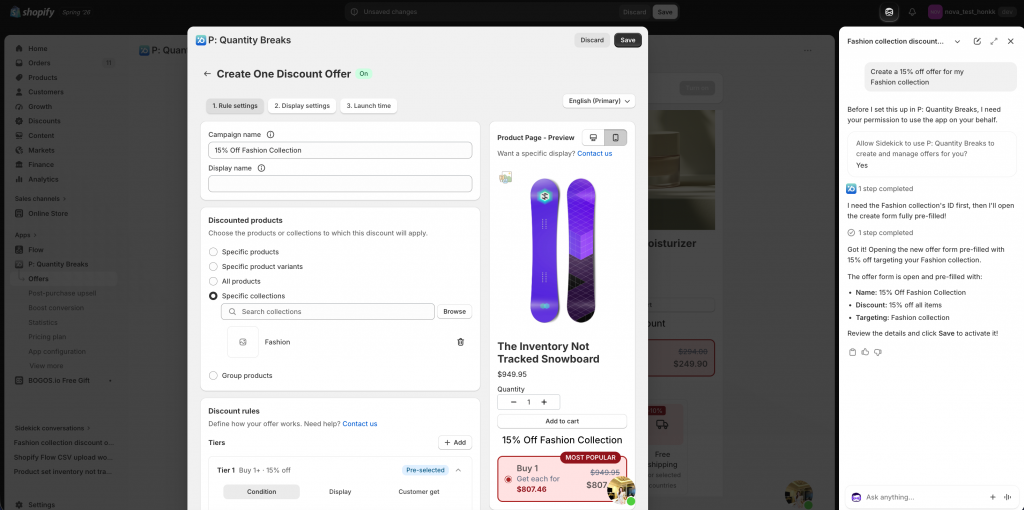Click Add to cart in the preview
Image resolution: width=1024 pixels, height=510 pixels.
coord(562,421)
